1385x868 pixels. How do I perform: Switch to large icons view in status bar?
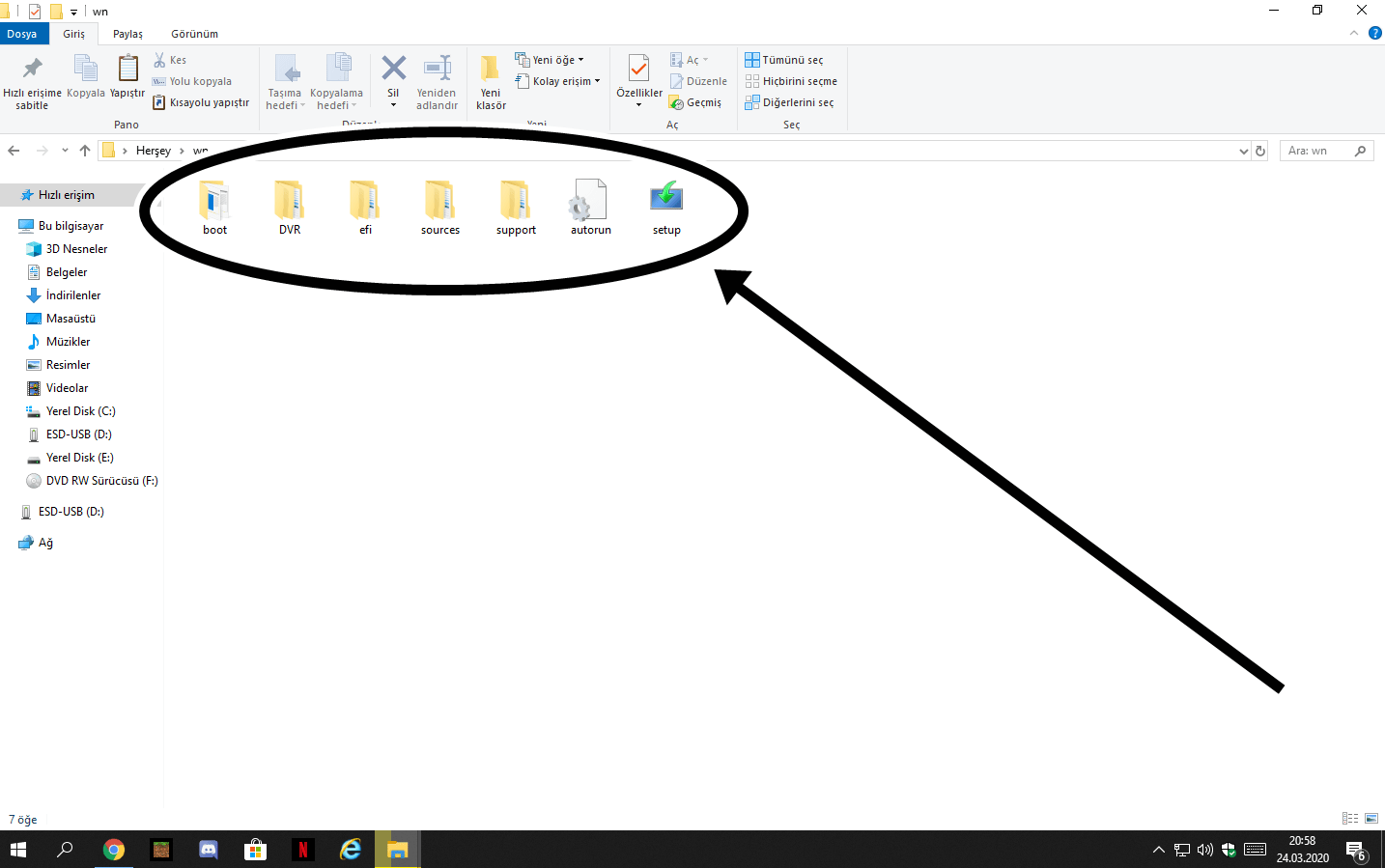(1371, 818)
